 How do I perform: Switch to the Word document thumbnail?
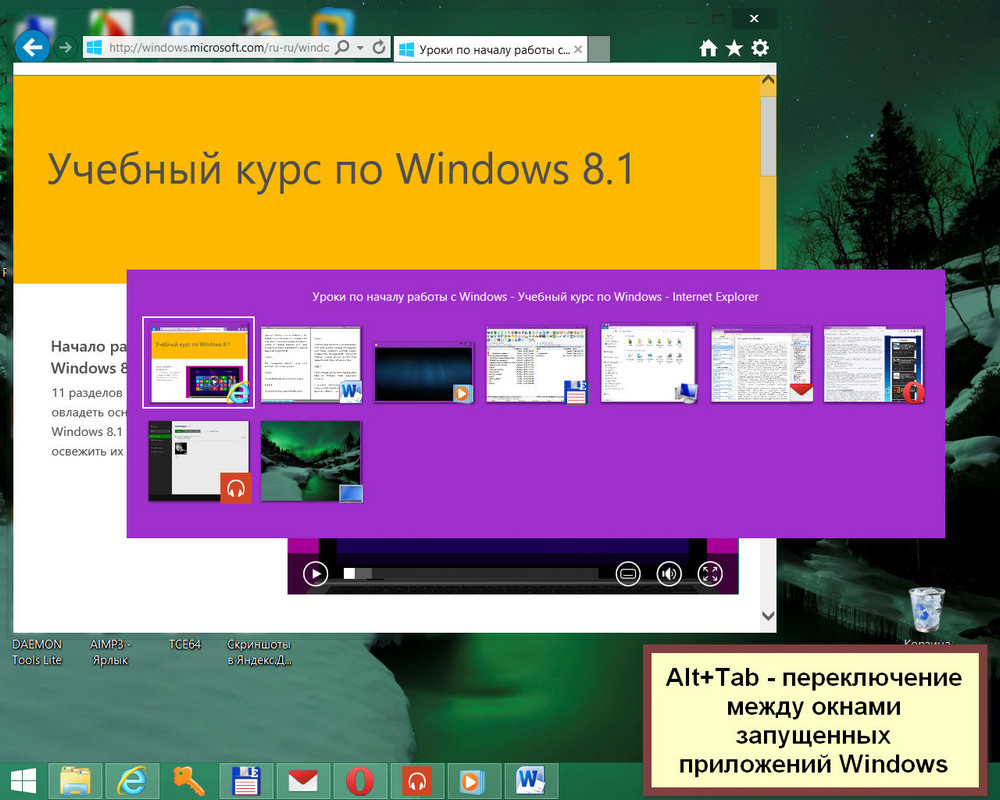tap(311, 364)
